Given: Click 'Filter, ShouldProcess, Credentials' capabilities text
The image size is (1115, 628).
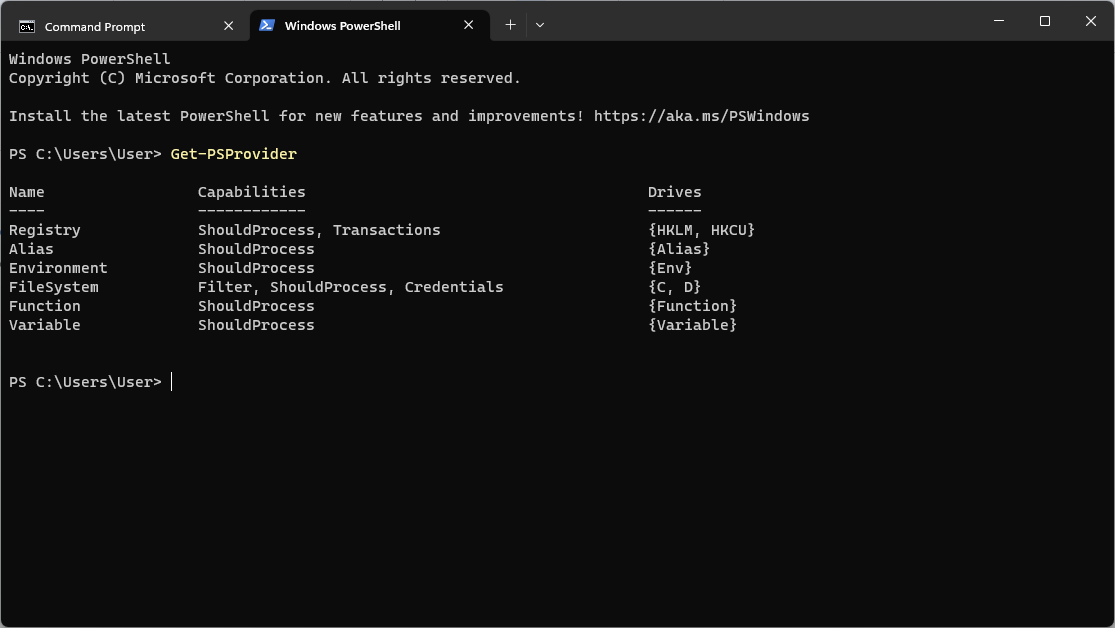Looking at the screenshot, I should (351, 287).
